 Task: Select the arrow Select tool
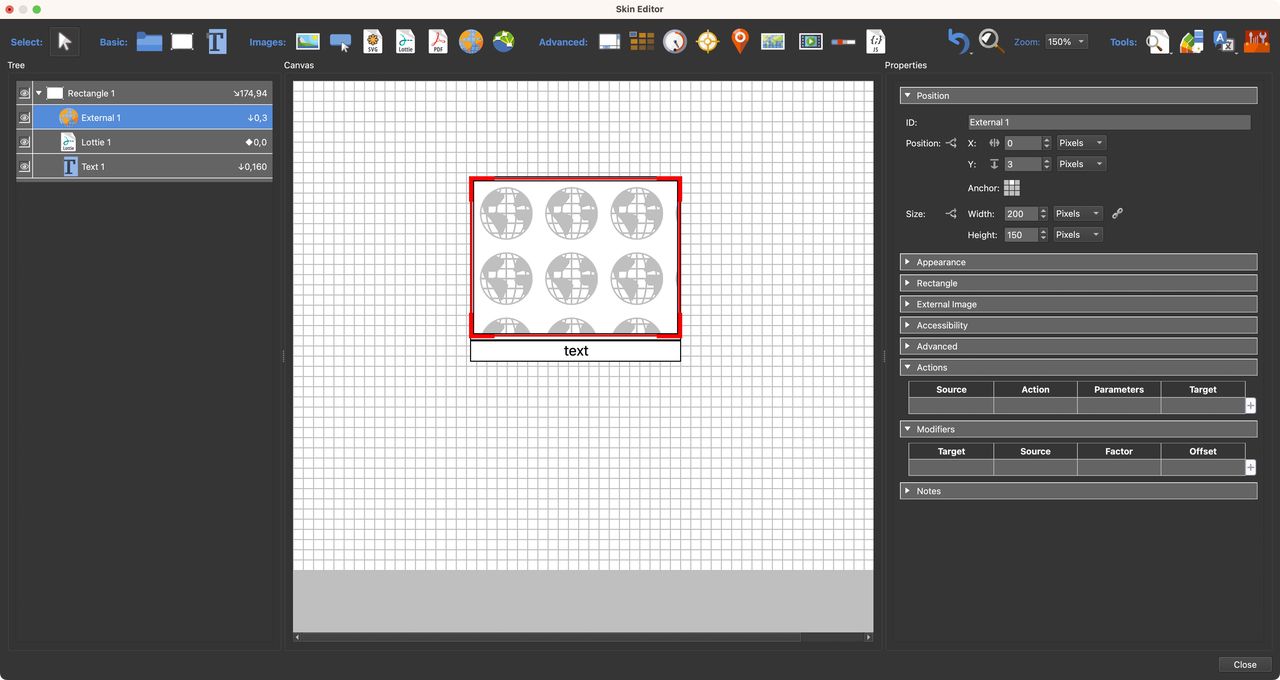62,41
